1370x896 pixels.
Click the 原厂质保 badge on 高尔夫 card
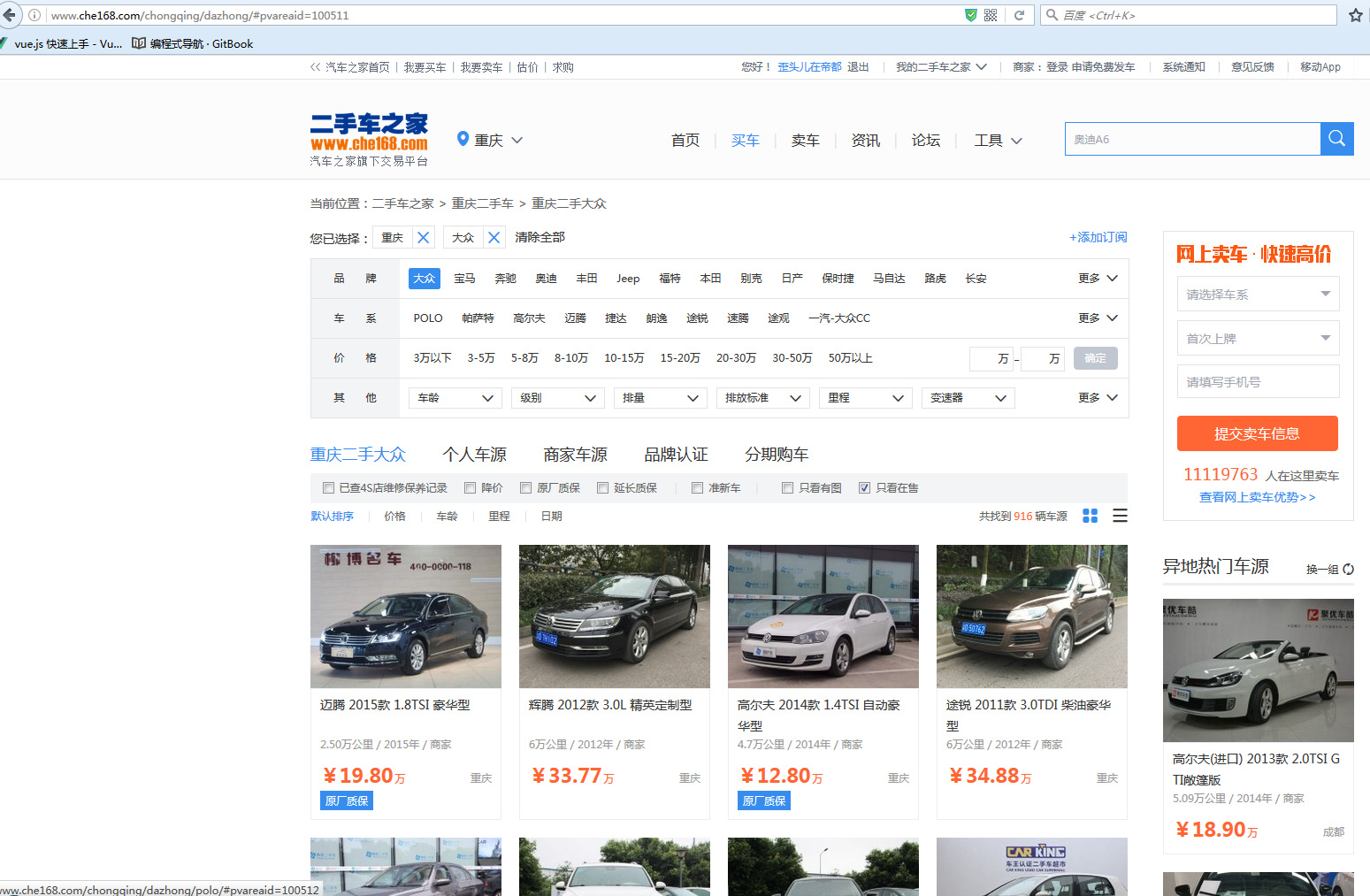pos(764,800)
